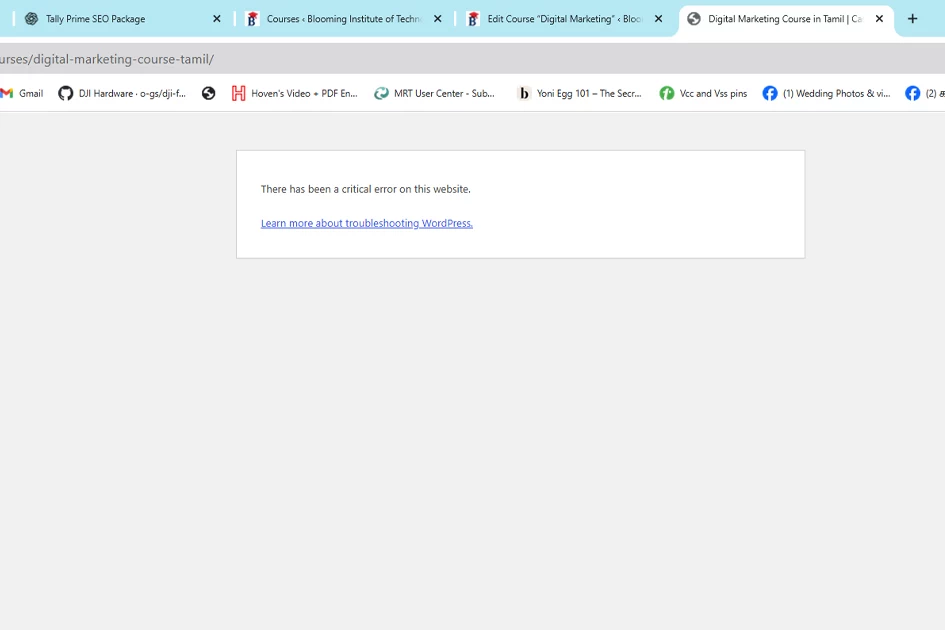
Task: Click the MRT User Center bookmark icon
Action: (381, 93)
